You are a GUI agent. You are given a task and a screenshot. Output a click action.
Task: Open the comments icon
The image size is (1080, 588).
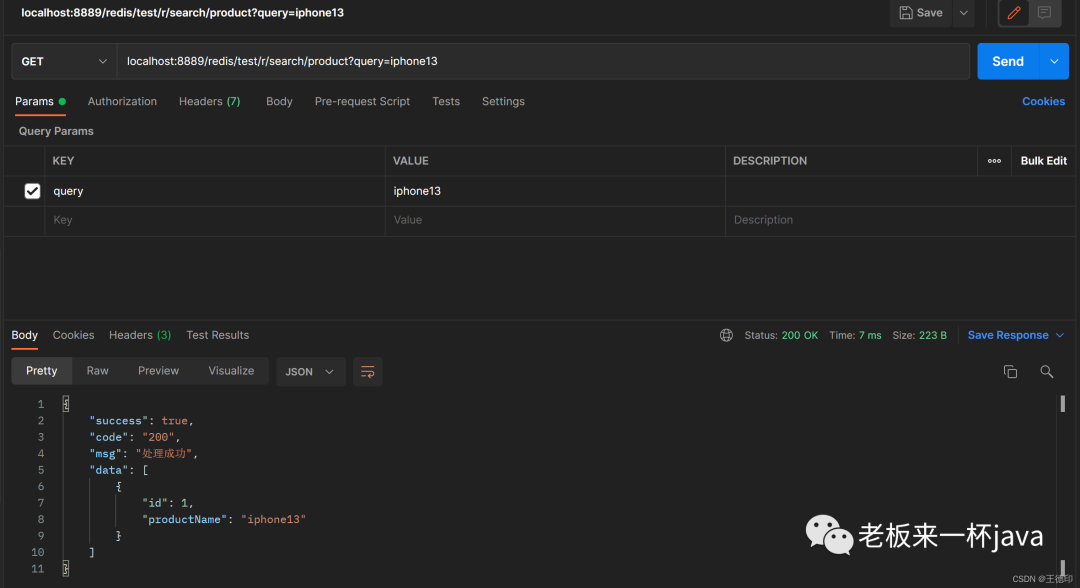[x=1045, y=13]
